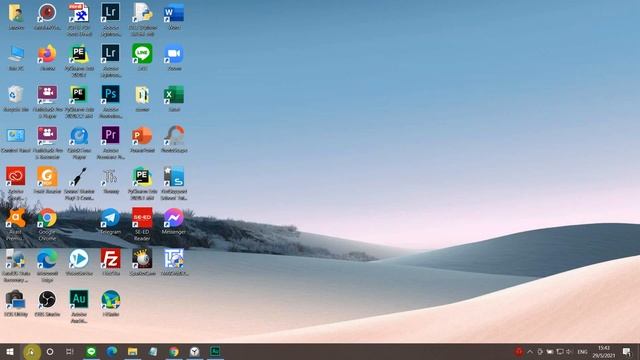Select the crowned eyeball icon beside FileZilla
Screen dimensions: 640x360
tap(142, 259)
